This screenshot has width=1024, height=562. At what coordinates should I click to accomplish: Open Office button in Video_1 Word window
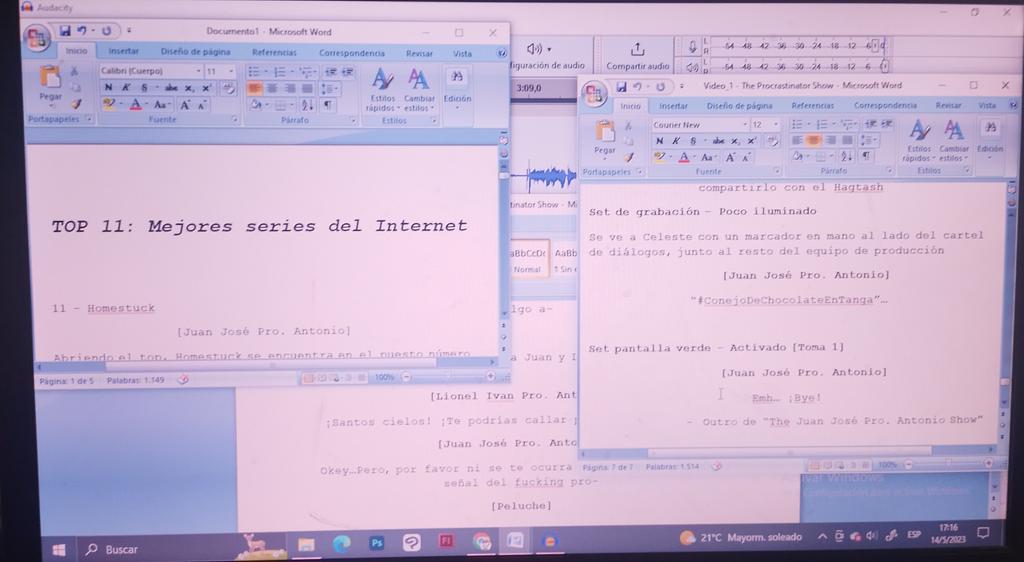(x=594, y=93)
